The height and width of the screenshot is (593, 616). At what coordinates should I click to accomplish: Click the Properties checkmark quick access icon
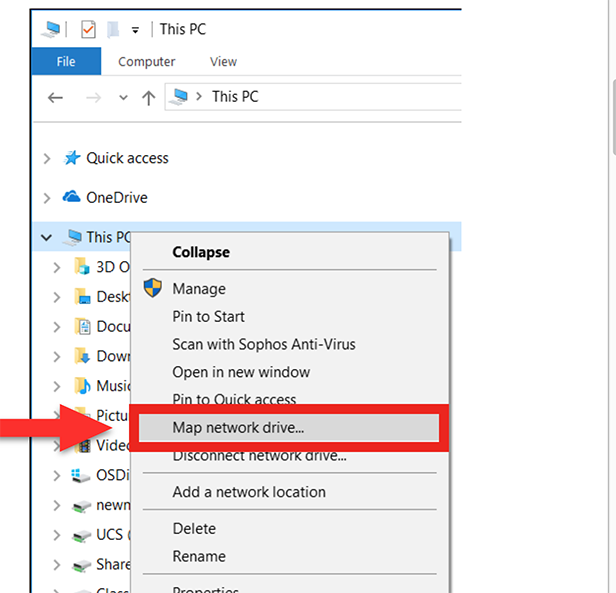coord(88,29)
